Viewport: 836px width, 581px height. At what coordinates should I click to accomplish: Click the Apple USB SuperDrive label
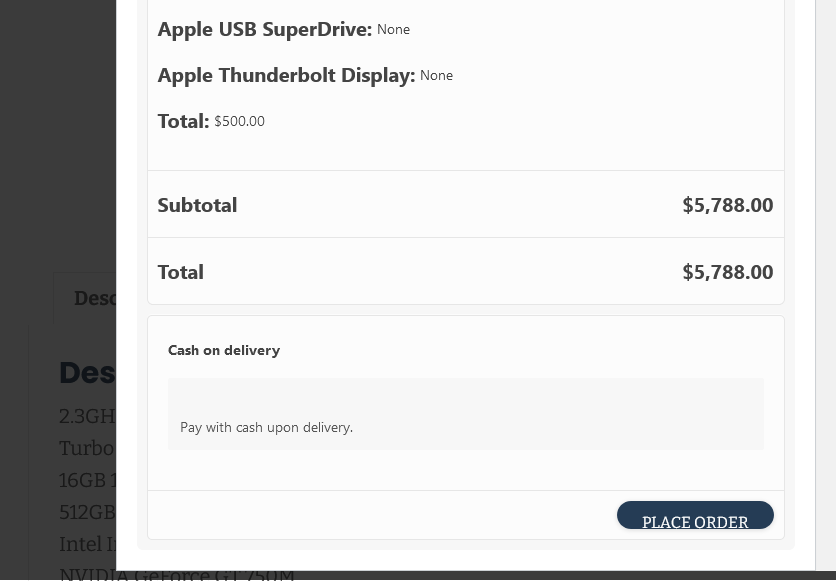tap(265, 29)
